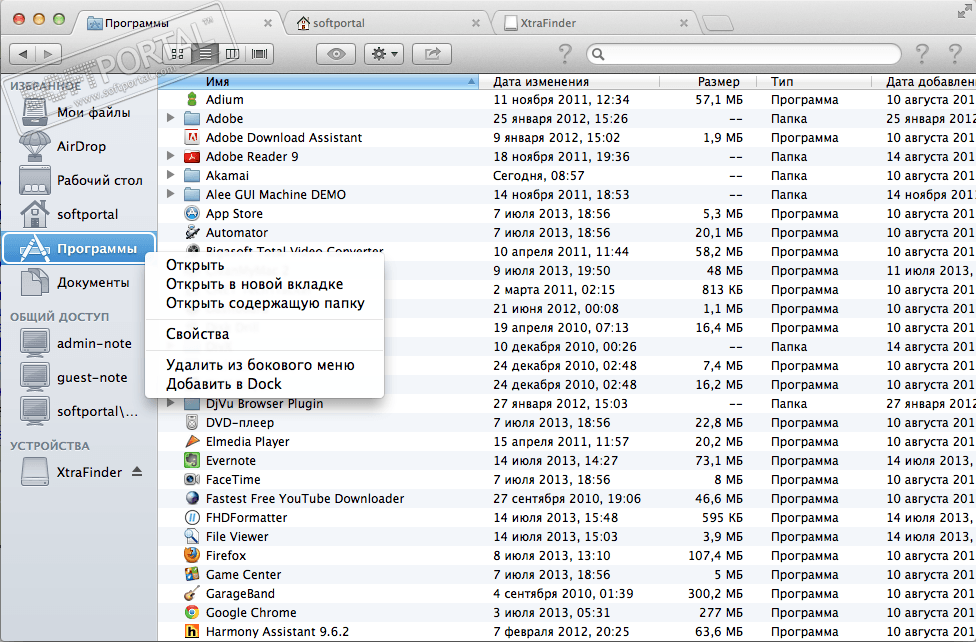This screenshot has height=642, width=976.
Task: Sort by Тип column header
Action: click(814, 82)
